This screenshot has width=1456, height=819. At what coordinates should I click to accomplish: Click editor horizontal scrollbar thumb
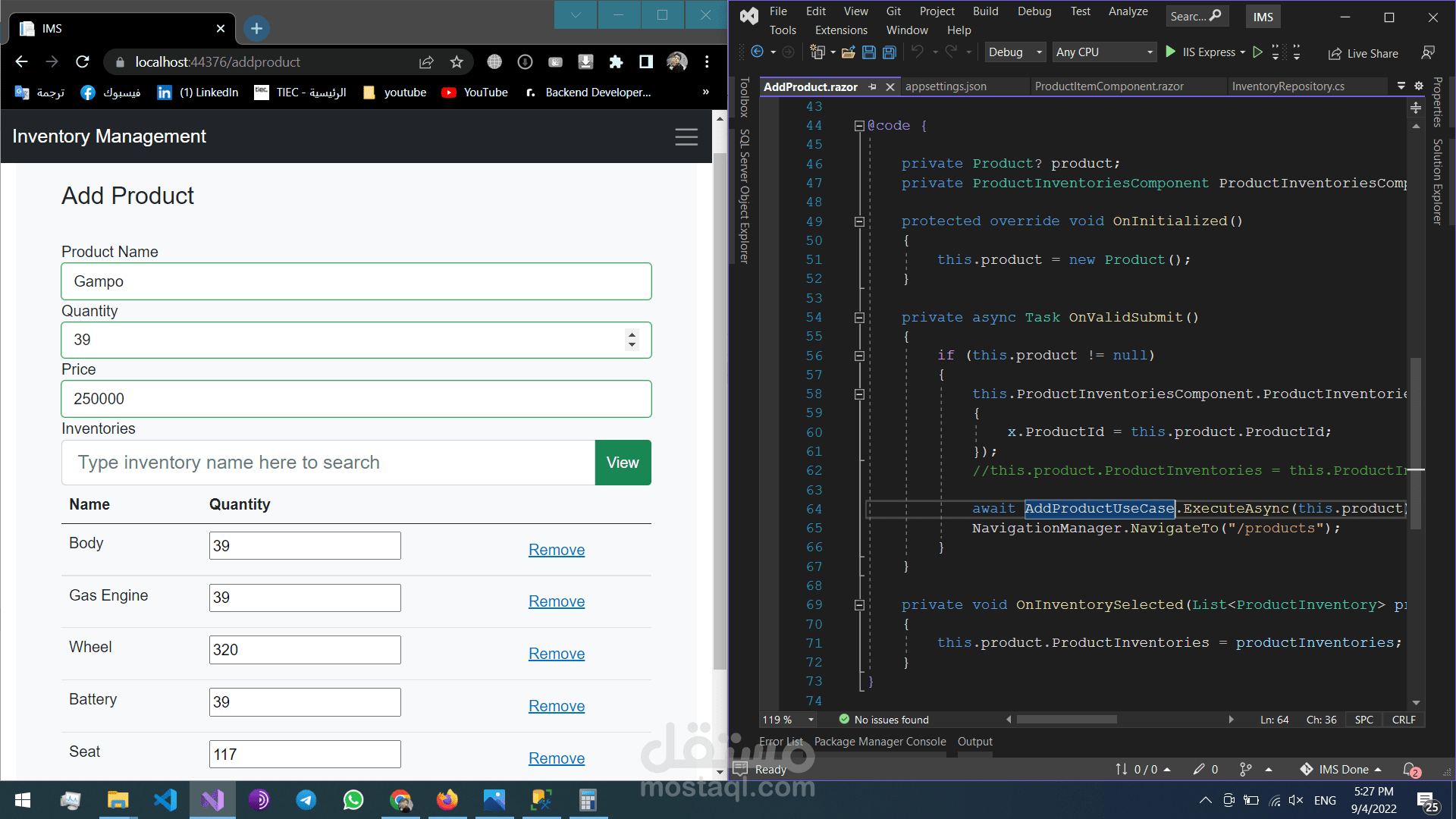click(1065, 720)
